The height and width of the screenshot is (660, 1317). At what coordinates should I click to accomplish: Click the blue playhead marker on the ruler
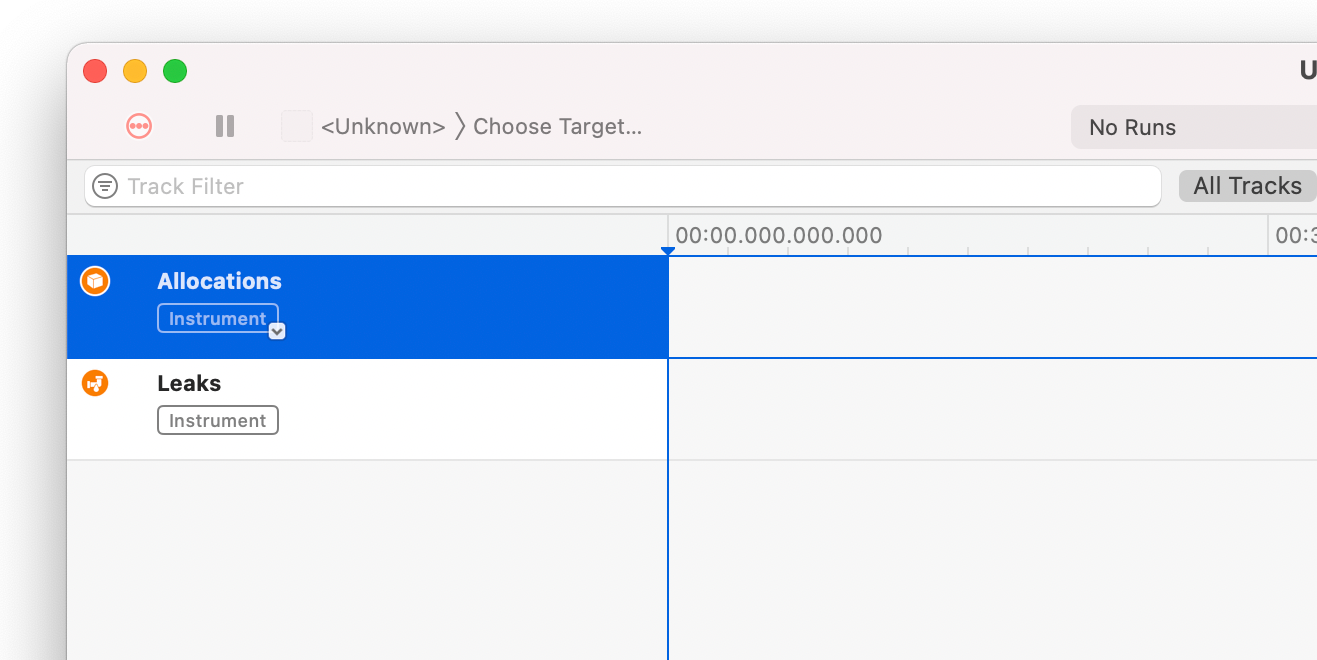pyautogui.click(x=668, y=250)
